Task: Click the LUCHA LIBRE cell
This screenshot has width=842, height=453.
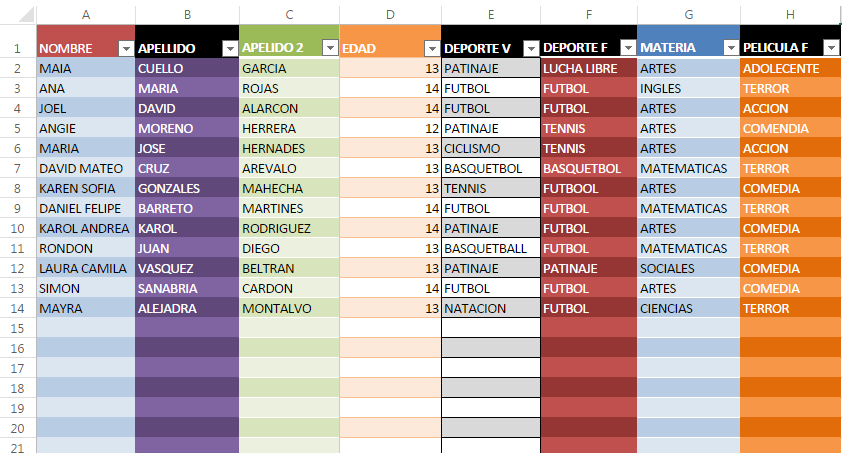Action: pyautogui.click(x=588, y=69)
